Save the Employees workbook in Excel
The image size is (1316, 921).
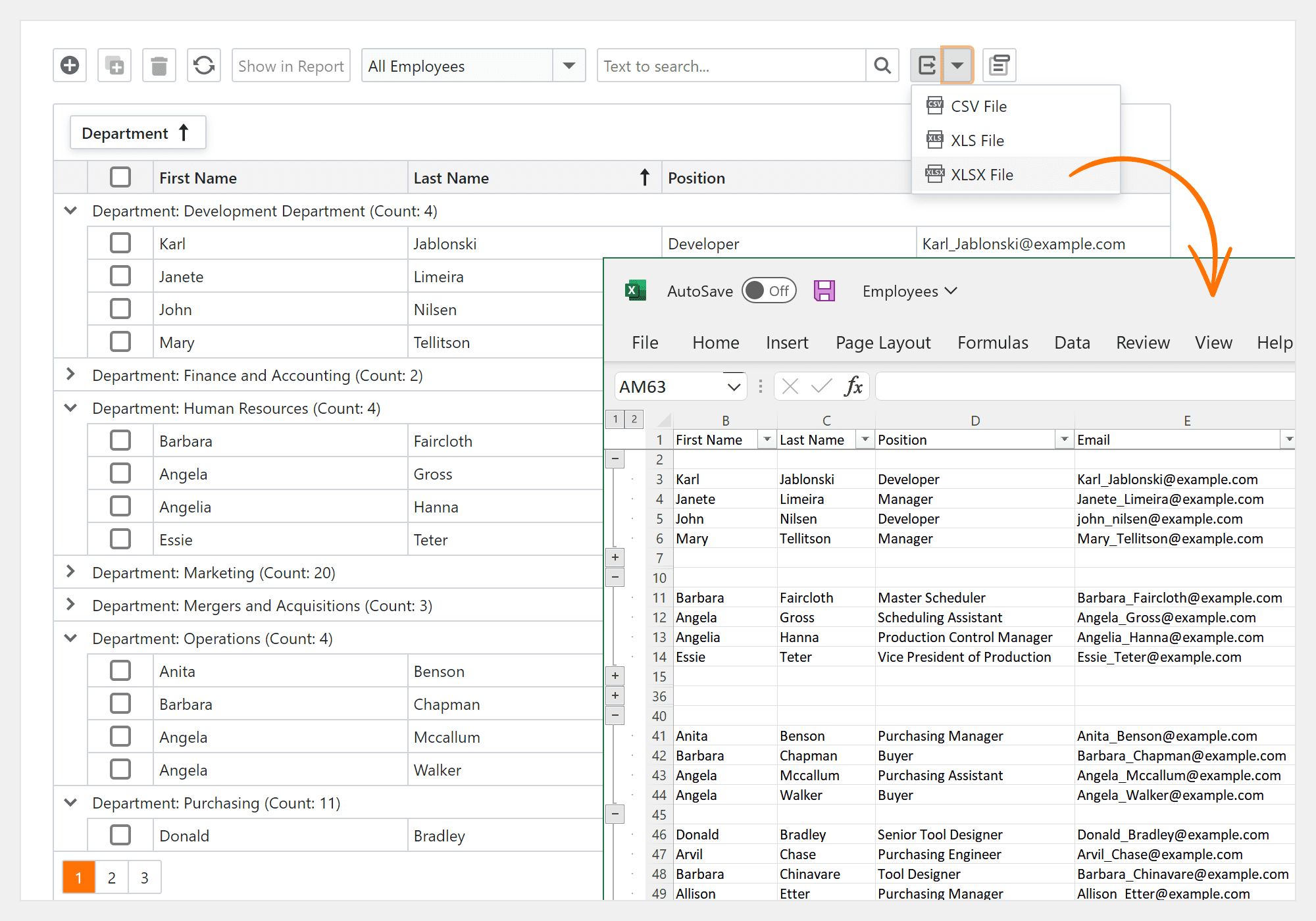[824, 290]
